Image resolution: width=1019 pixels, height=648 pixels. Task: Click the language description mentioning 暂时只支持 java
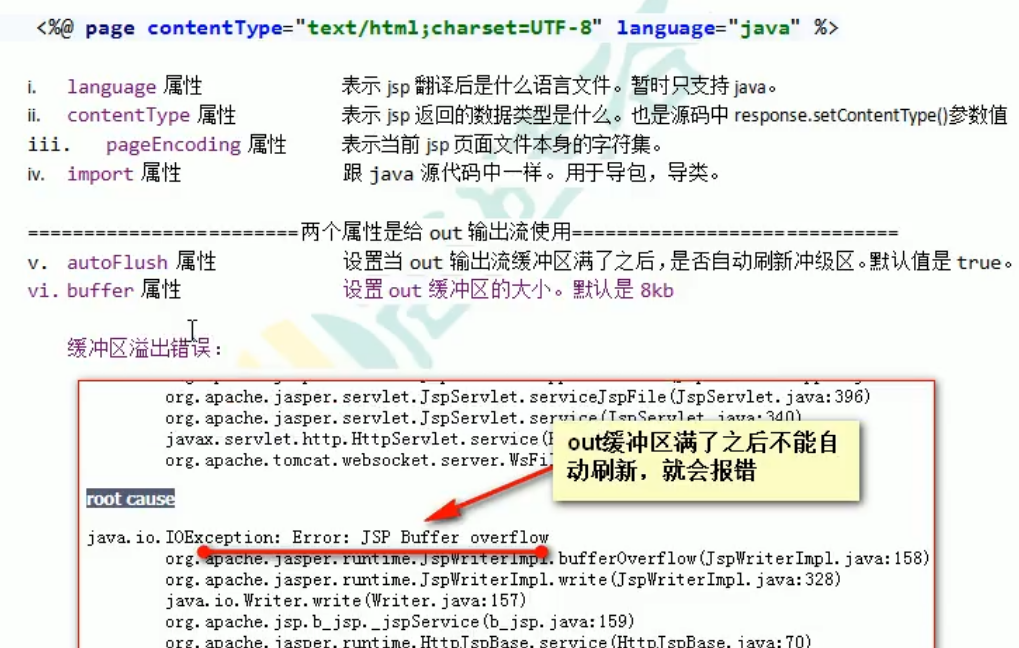click(x=559, y=86)
